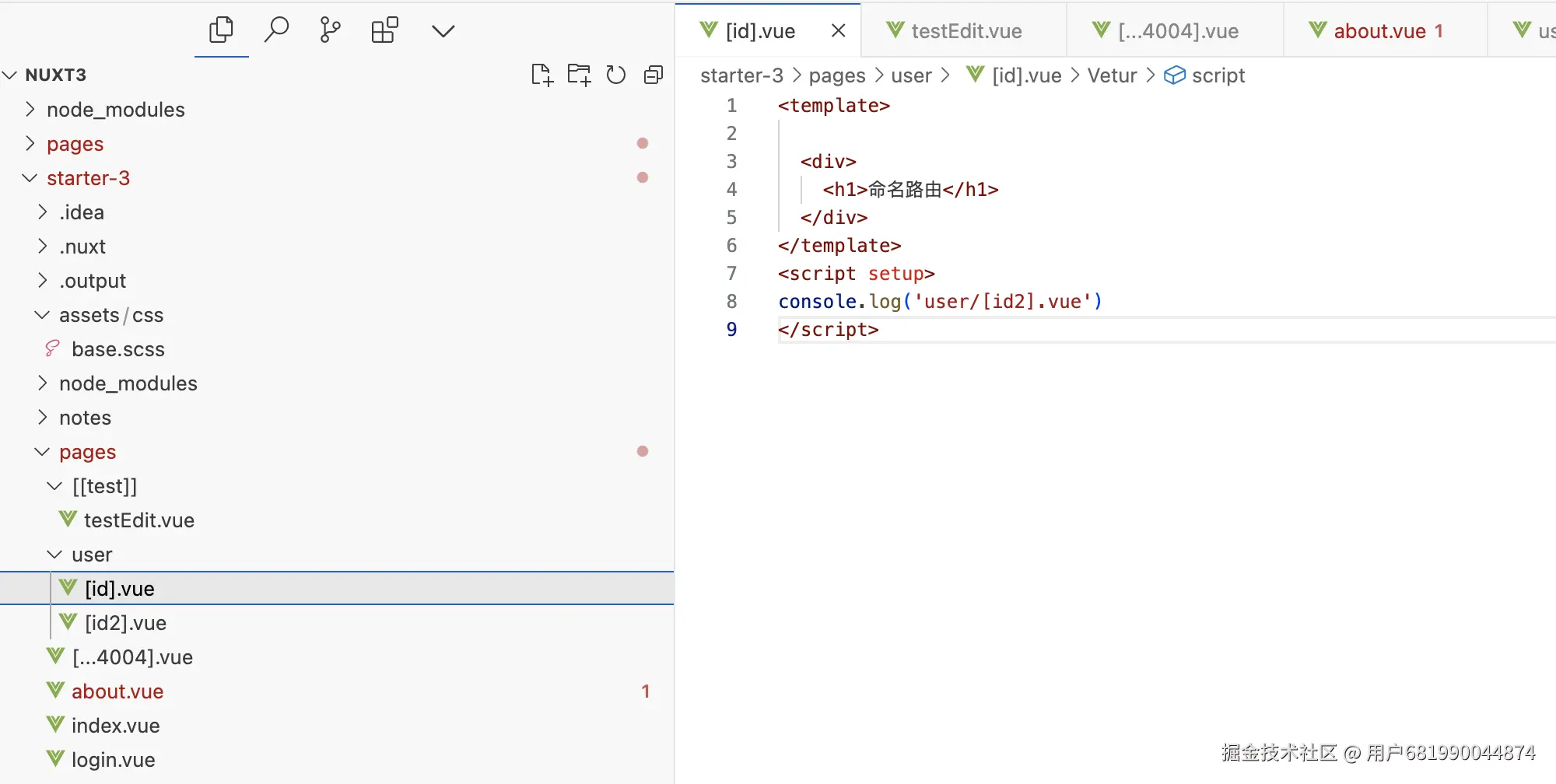Viewport: 1556px width, 784px height.
Task: Click line number 1 in the gutter
Action: pos(731,105)
